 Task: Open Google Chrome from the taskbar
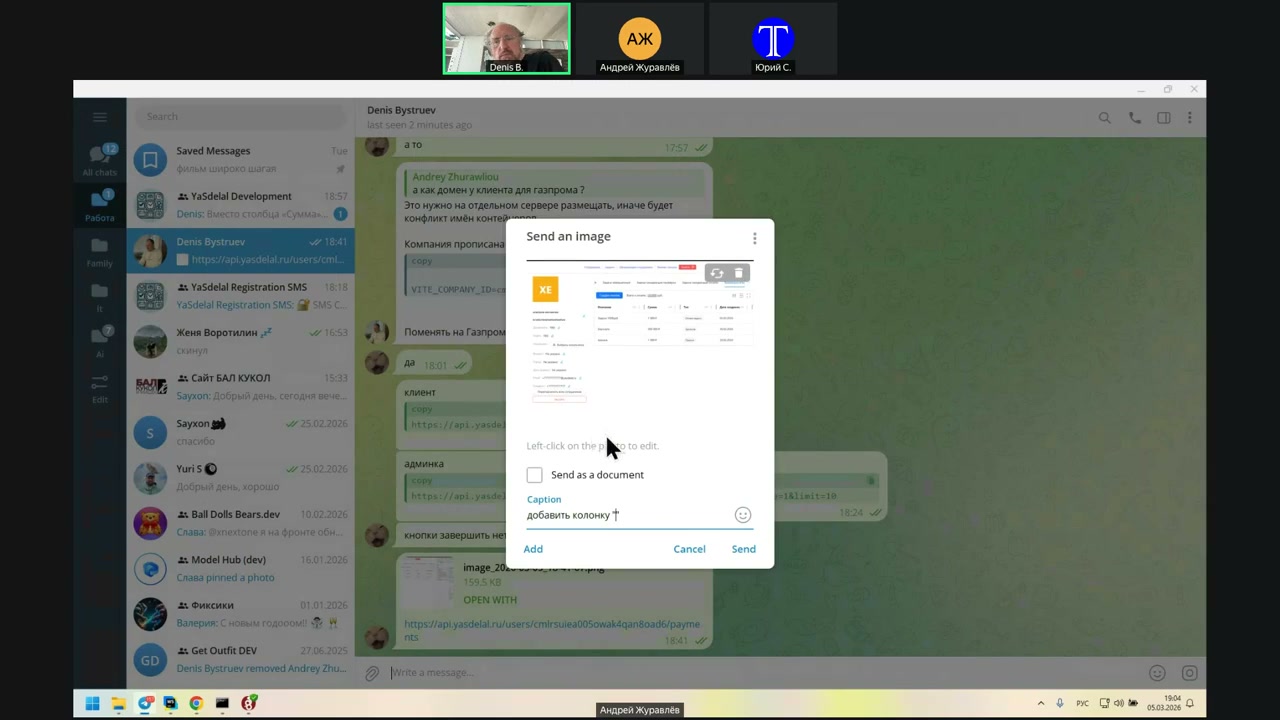pos(196,703)
